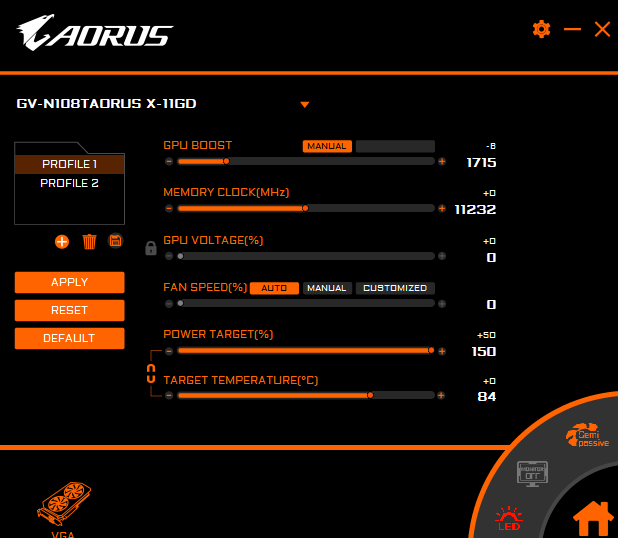Screen dimensions: 618x538
Task: Unlock GPU Voltage with padlock icon
Action: (x=151, y=248)
